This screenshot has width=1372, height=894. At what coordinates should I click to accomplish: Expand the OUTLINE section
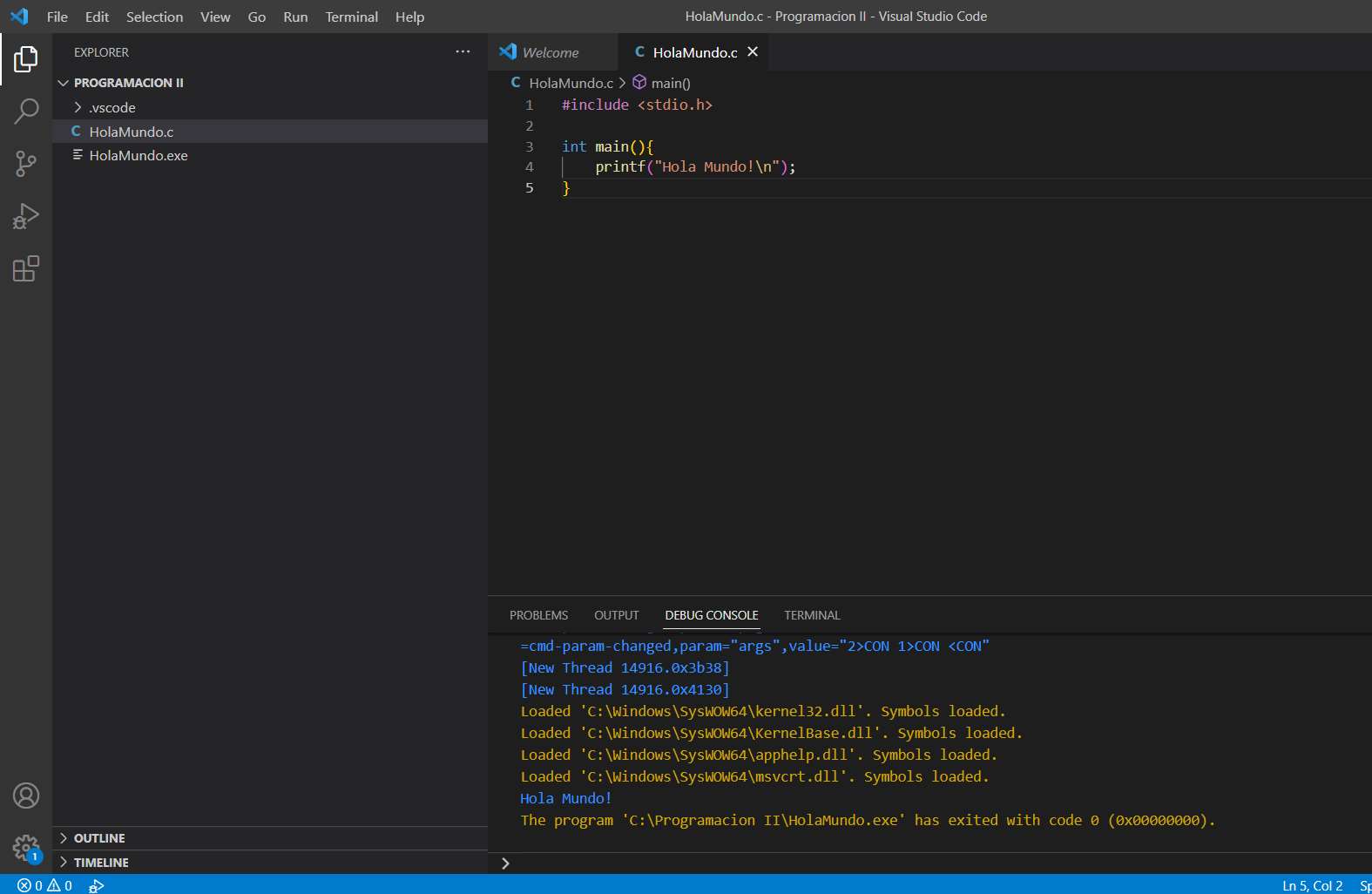98,838
